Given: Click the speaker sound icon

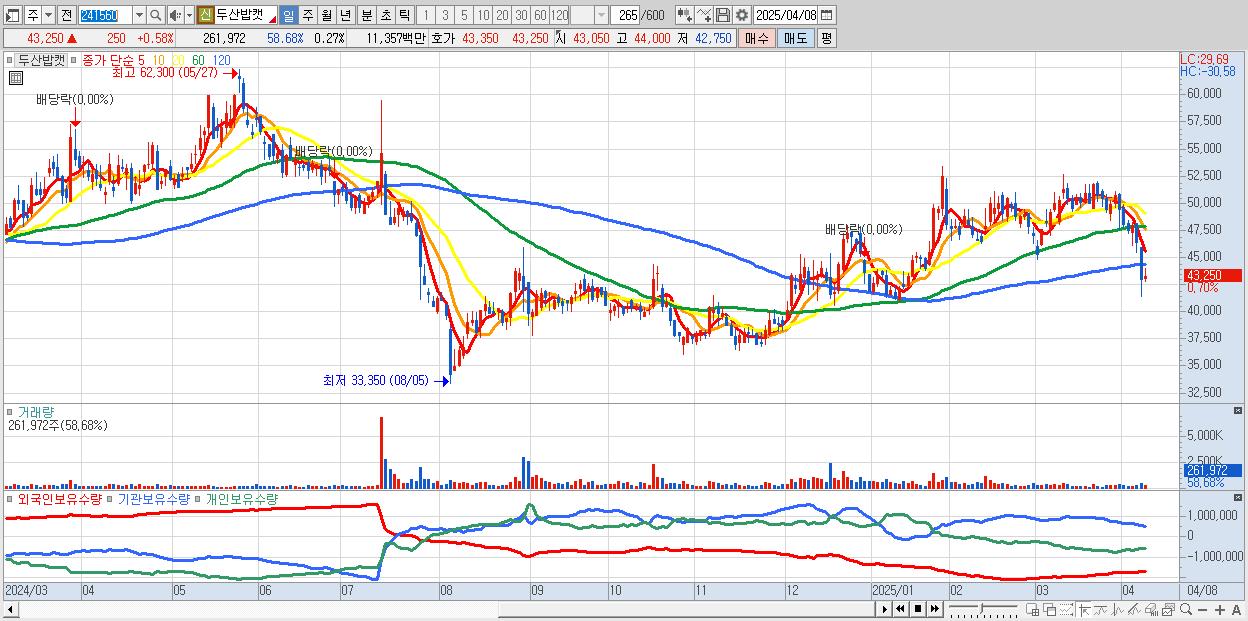Looking at the screenshot, I should pyautogui.click(x=175, y=15).
